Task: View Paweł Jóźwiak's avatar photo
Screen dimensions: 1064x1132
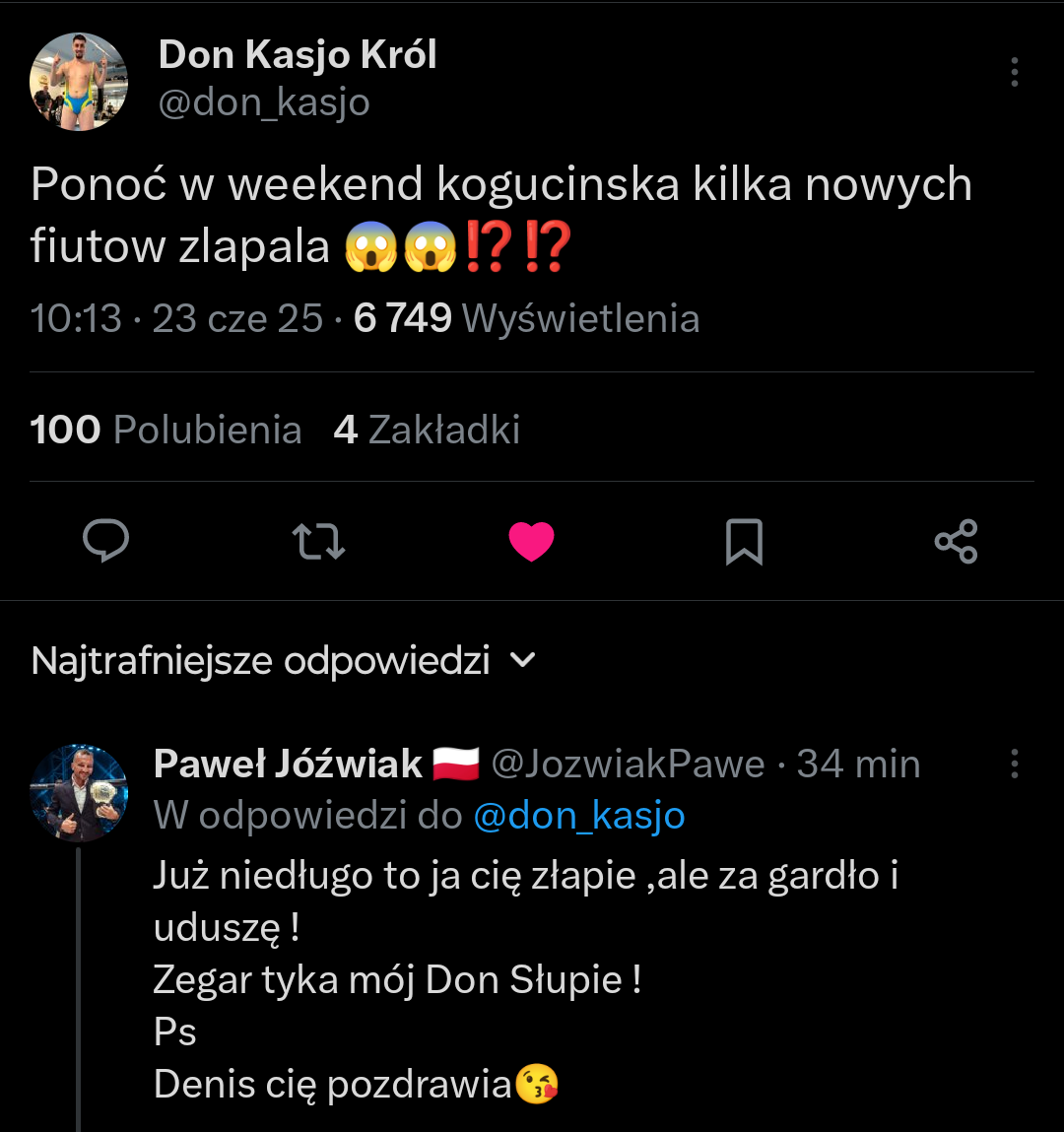Action: (x=79, y=793)
